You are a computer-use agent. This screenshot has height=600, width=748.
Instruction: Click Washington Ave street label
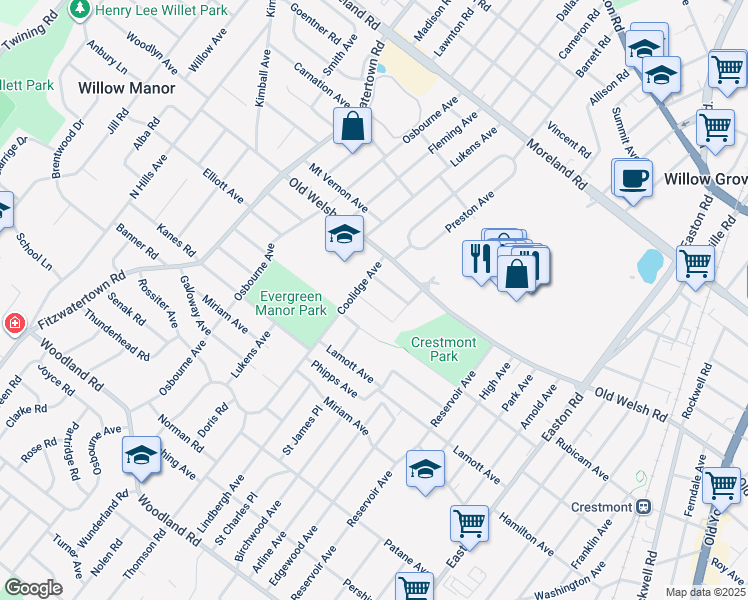click(570, 580)
